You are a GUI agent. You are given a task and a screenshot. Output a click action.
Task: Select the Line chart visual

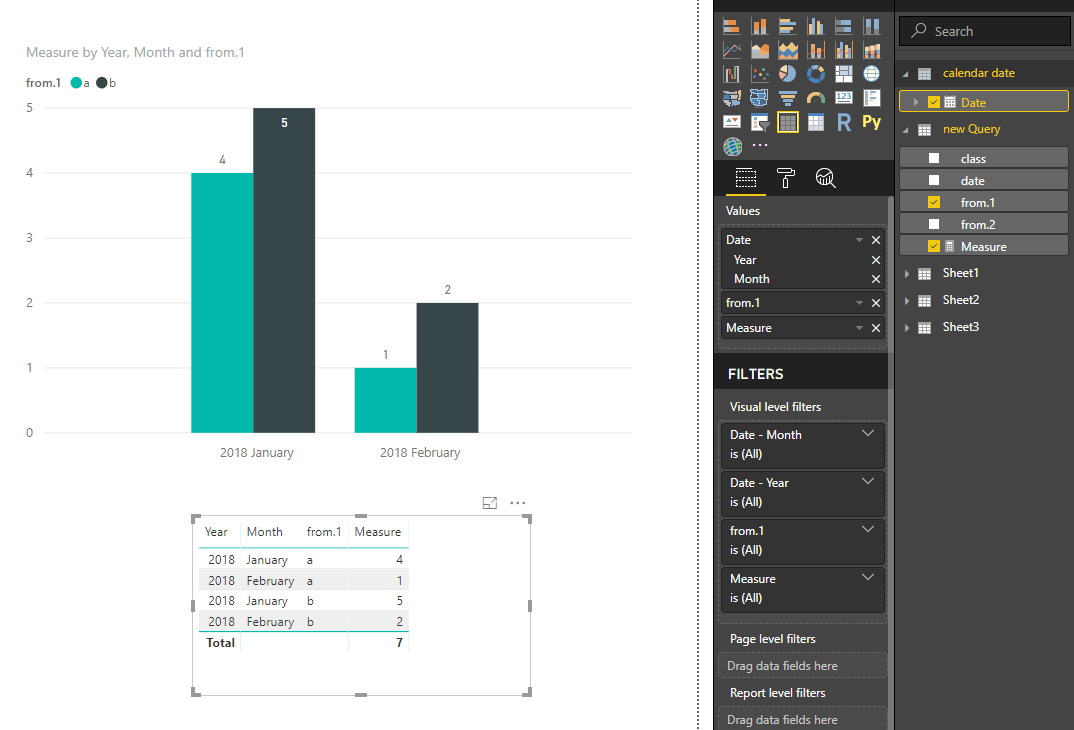(732, 51)
